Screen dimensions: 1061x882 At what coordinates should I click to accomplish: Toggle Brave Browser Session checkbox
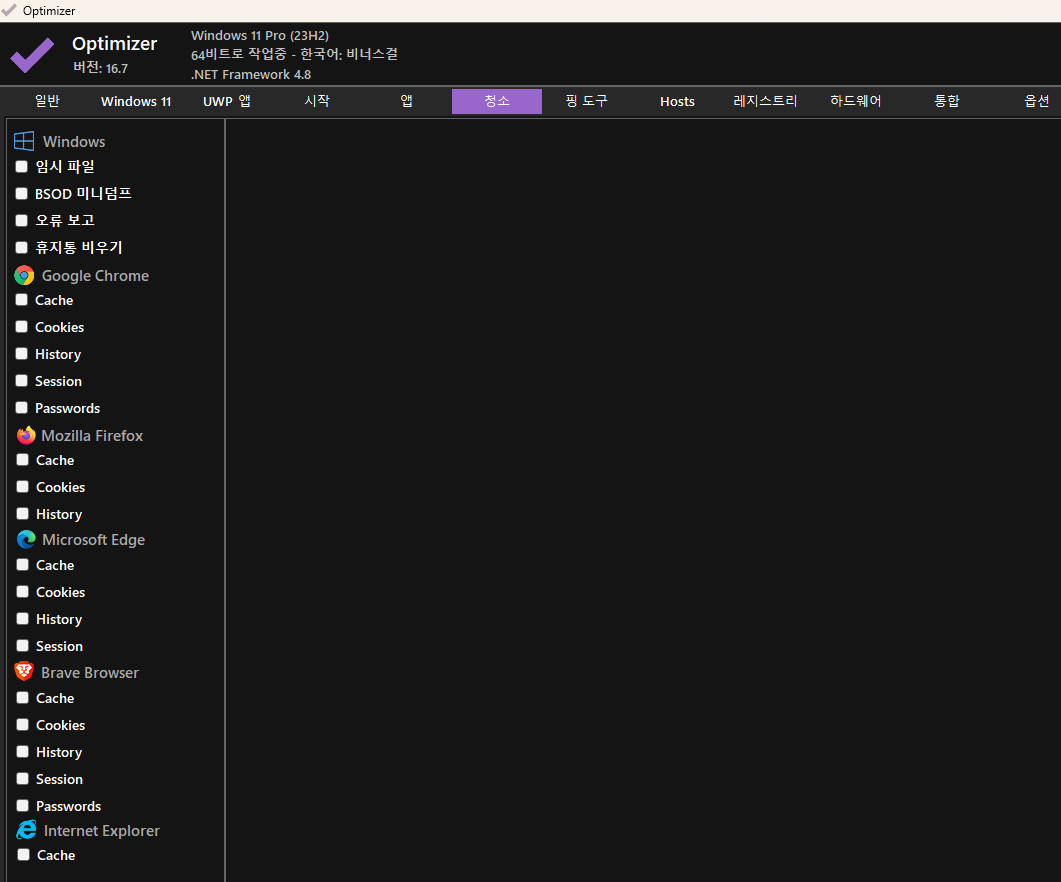click(22, 779)
